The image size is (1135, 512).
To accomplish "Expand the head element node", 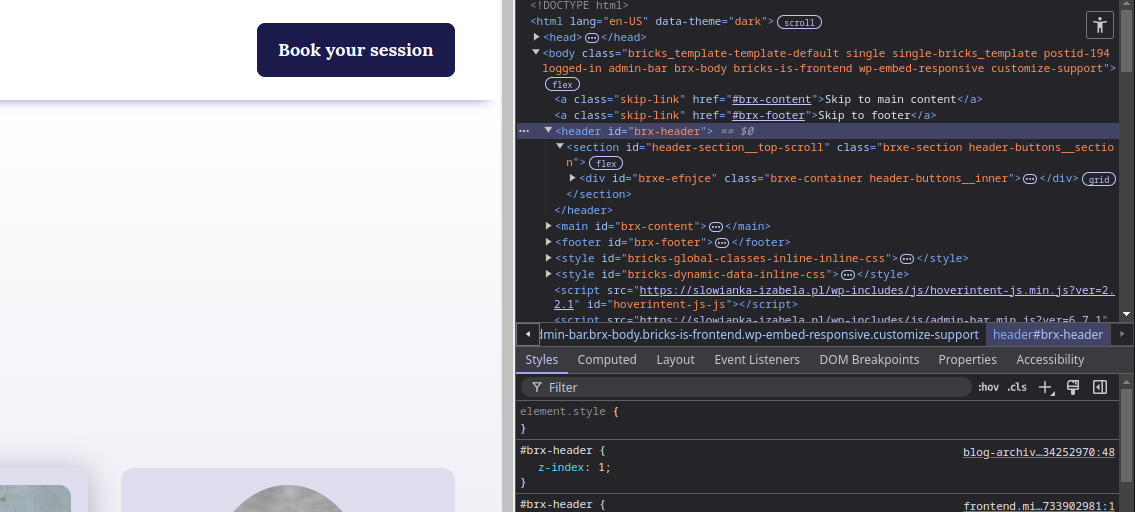I will [x=536, y=37].
